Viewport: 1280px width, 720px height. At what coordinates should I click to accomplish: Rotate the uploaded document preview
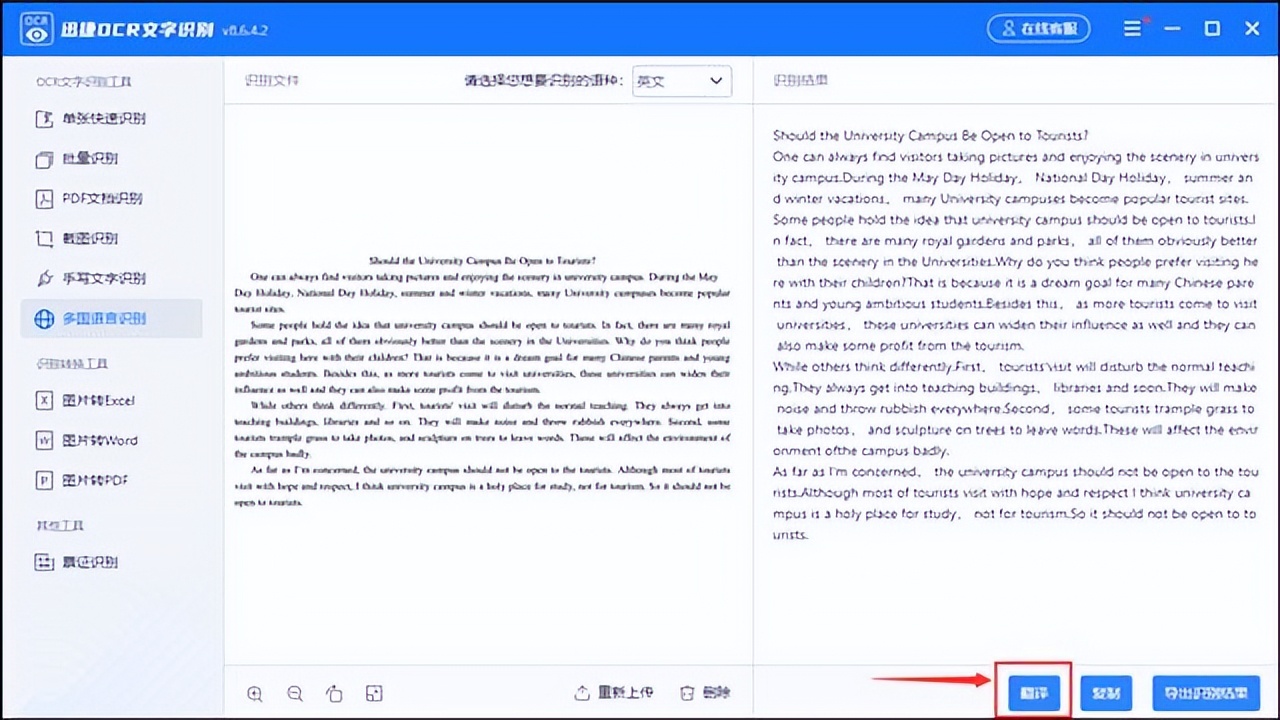pyautogui.click(x=334, y=693)
